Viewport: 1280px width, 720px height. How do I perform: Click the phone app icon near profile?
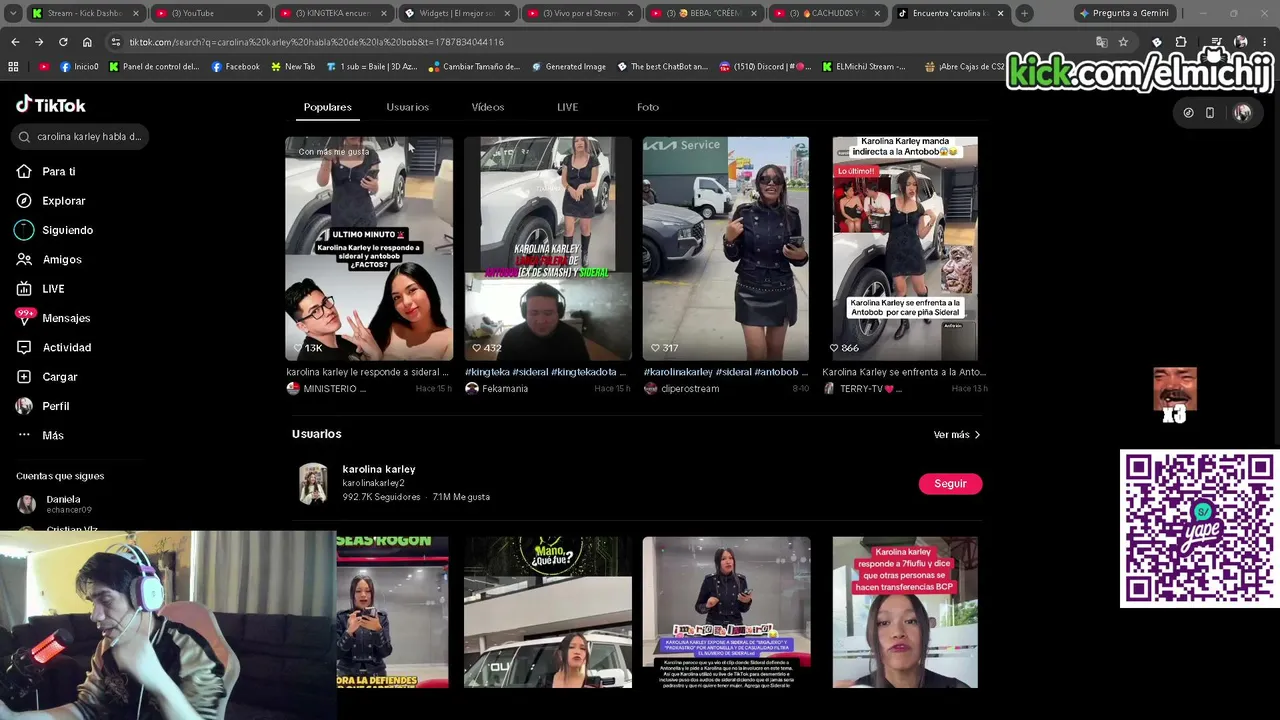[x=1210, y=113]
